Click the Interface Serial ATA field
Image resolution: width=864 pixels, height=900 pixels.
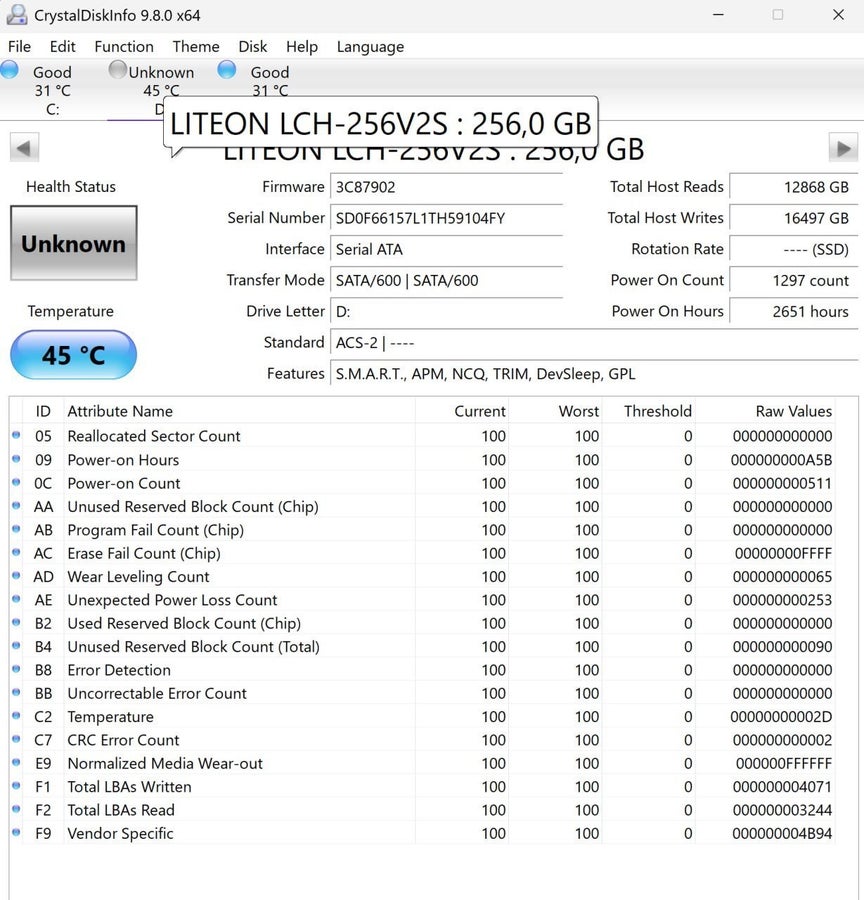click(446, 249)
